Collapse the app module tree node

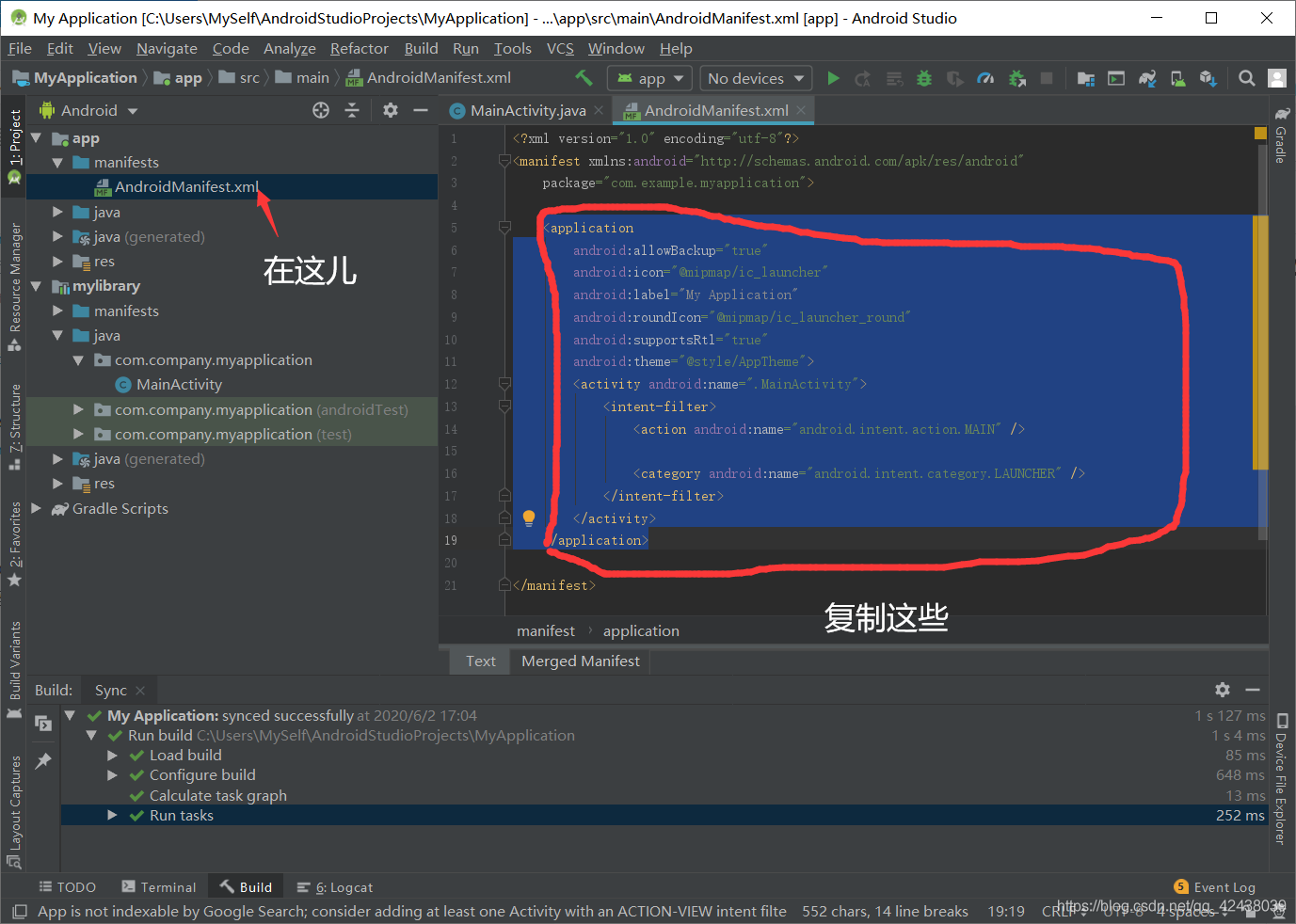click(37, 138)
